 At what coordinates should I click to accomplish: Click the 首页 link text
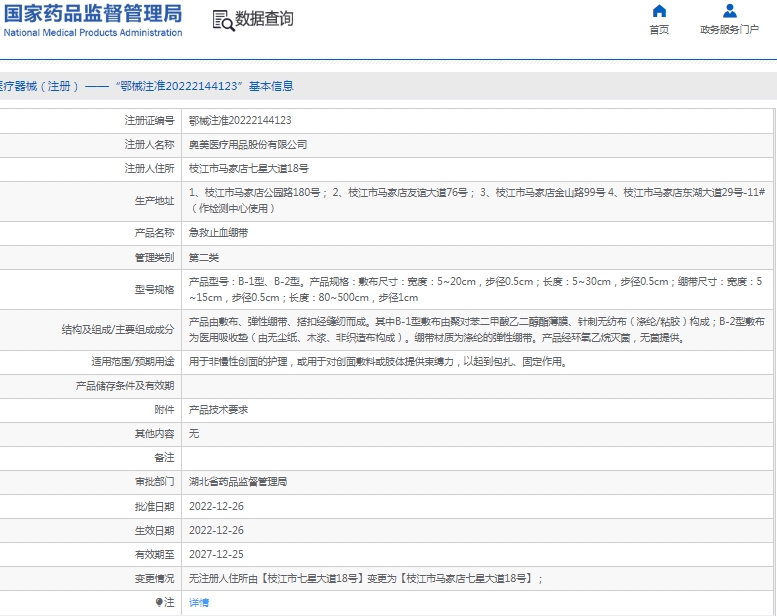[659, 30]
